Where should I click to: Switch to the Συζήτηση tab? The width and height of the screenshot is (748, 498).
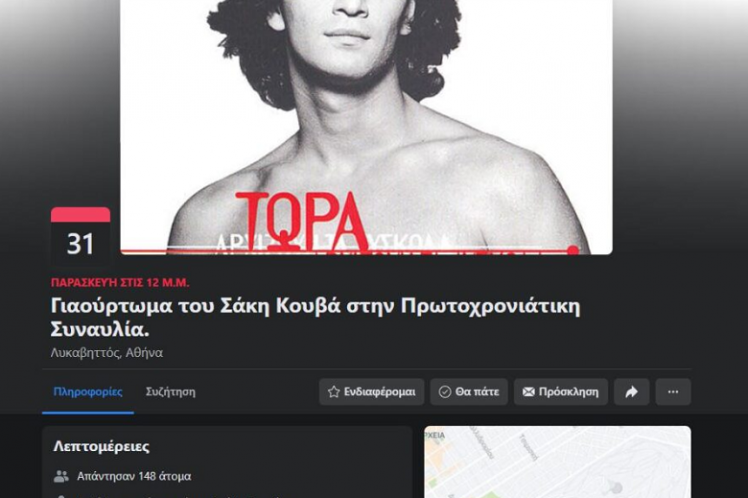click(170, 392)
